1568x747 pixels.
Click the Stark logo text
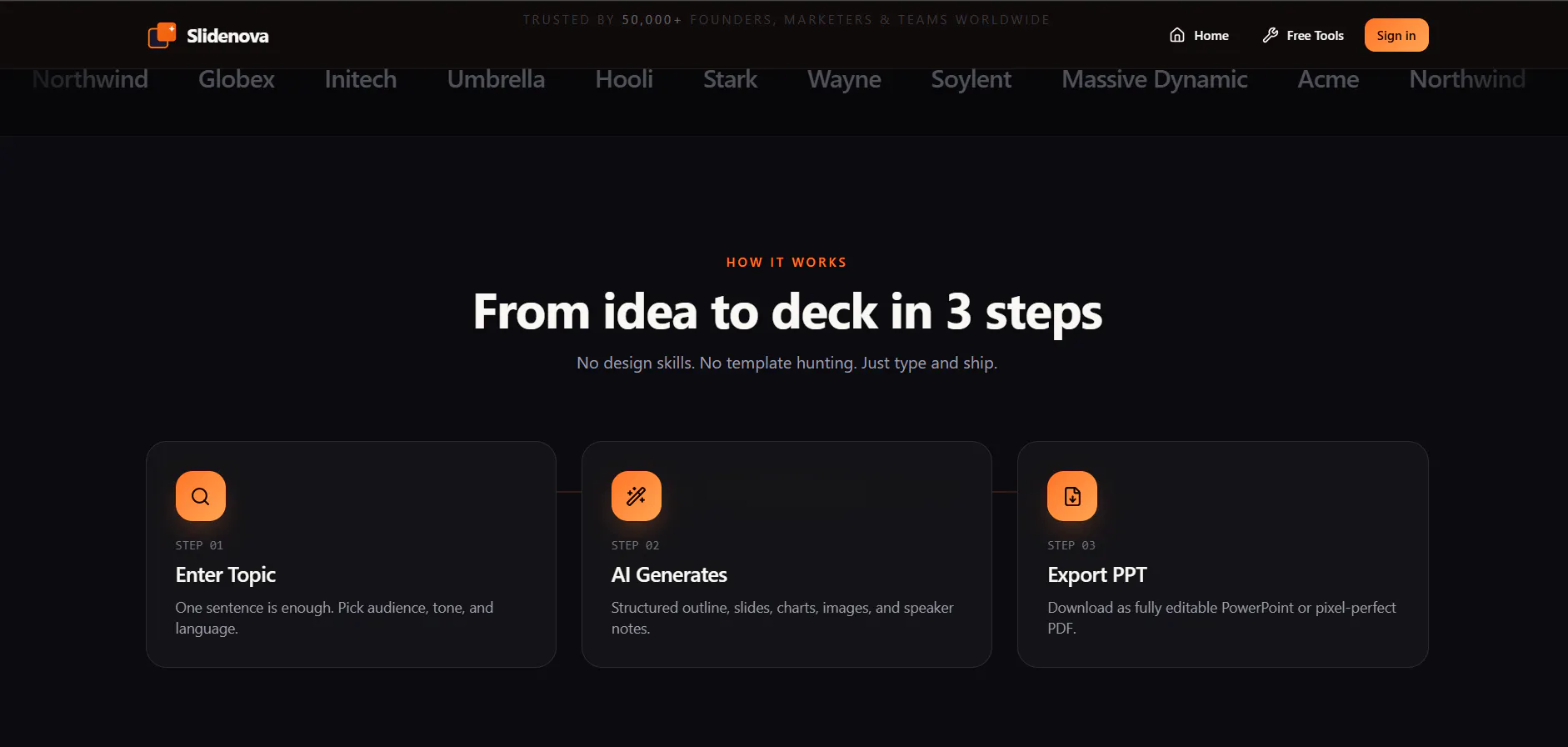click(731, 79)
